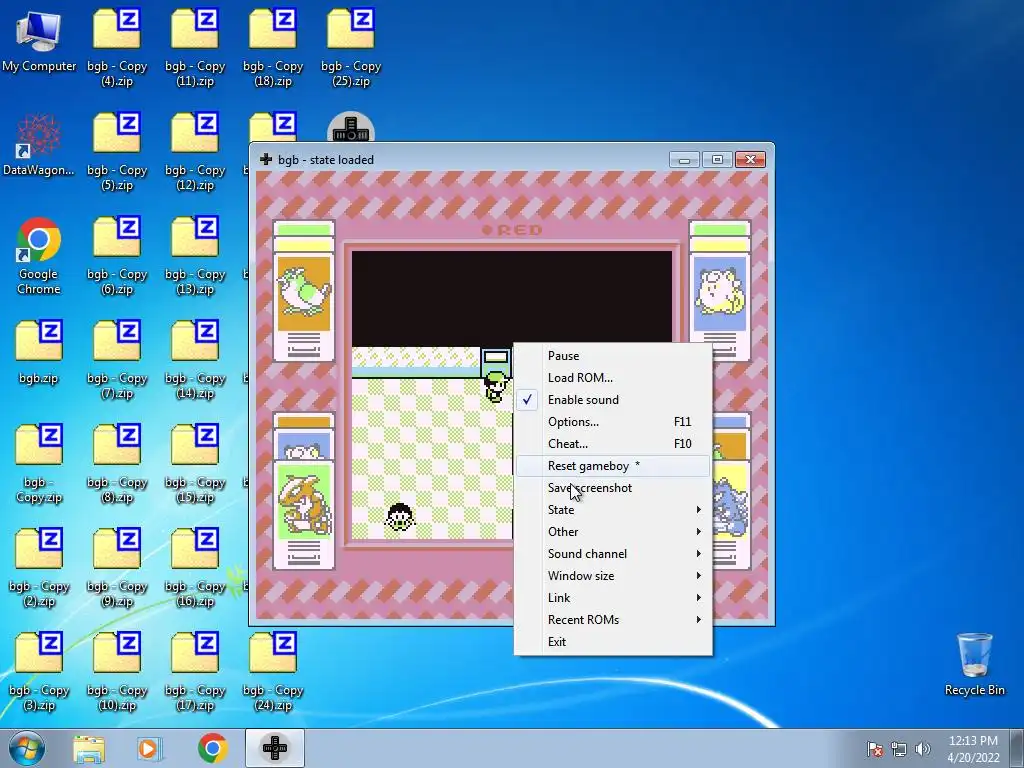Open the My Computer desktop icon

click(x=39, y=40)
